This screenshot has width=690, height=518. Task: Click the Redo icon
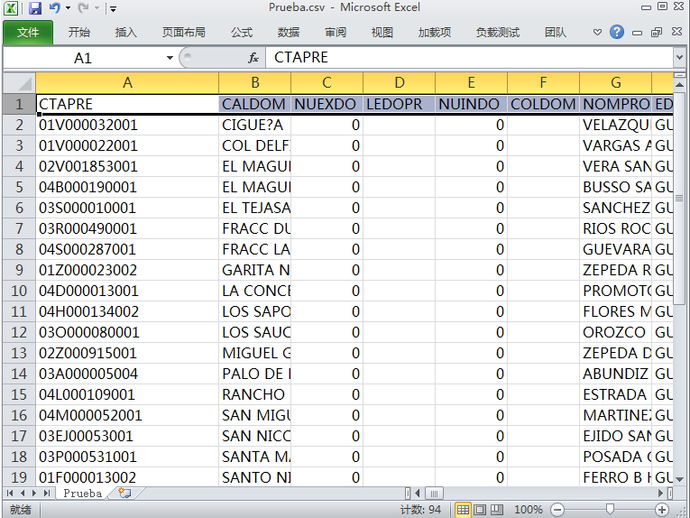tap(84, 8)
